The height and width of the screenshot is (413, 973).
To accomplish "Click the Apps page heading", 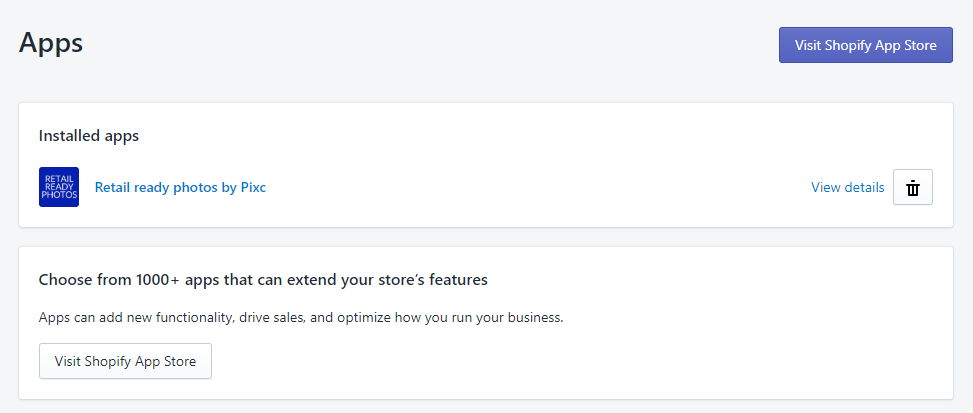I will tap(51, 43).
